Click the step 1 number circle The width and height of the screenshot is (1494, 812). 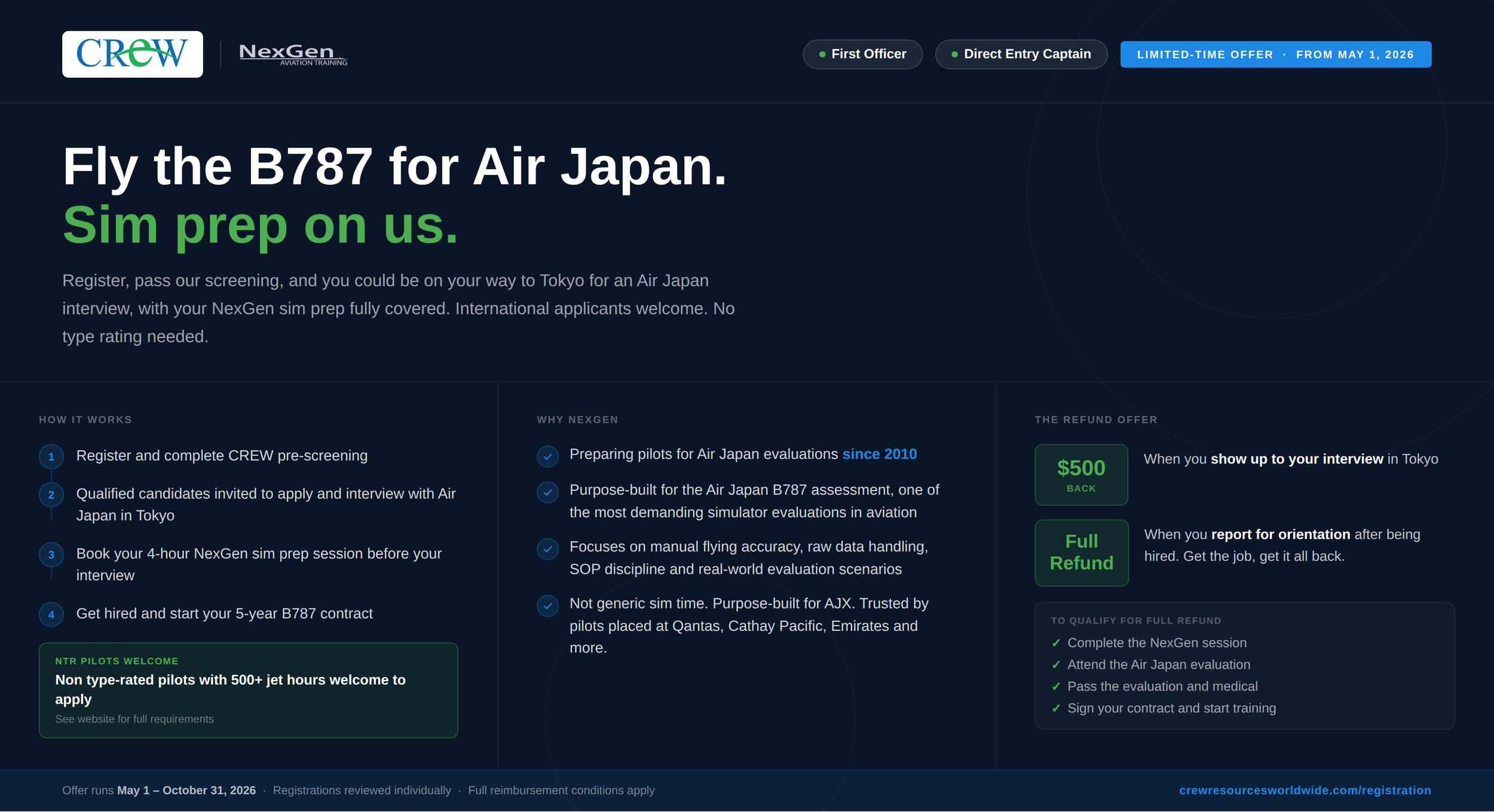point(51,456)
